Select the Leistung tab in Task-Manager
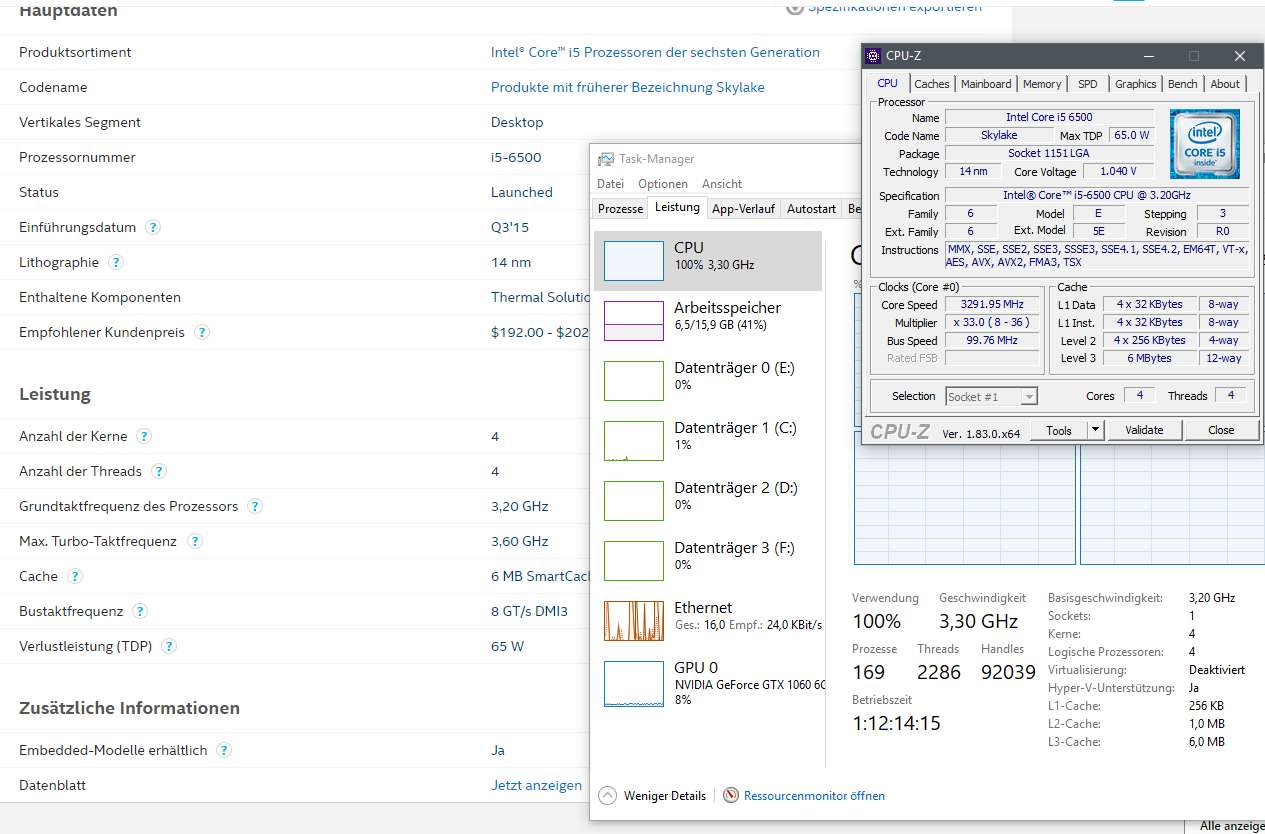The height and width of the screenshot is (834, 1265). pyautogui.click(x=677, y=208)
